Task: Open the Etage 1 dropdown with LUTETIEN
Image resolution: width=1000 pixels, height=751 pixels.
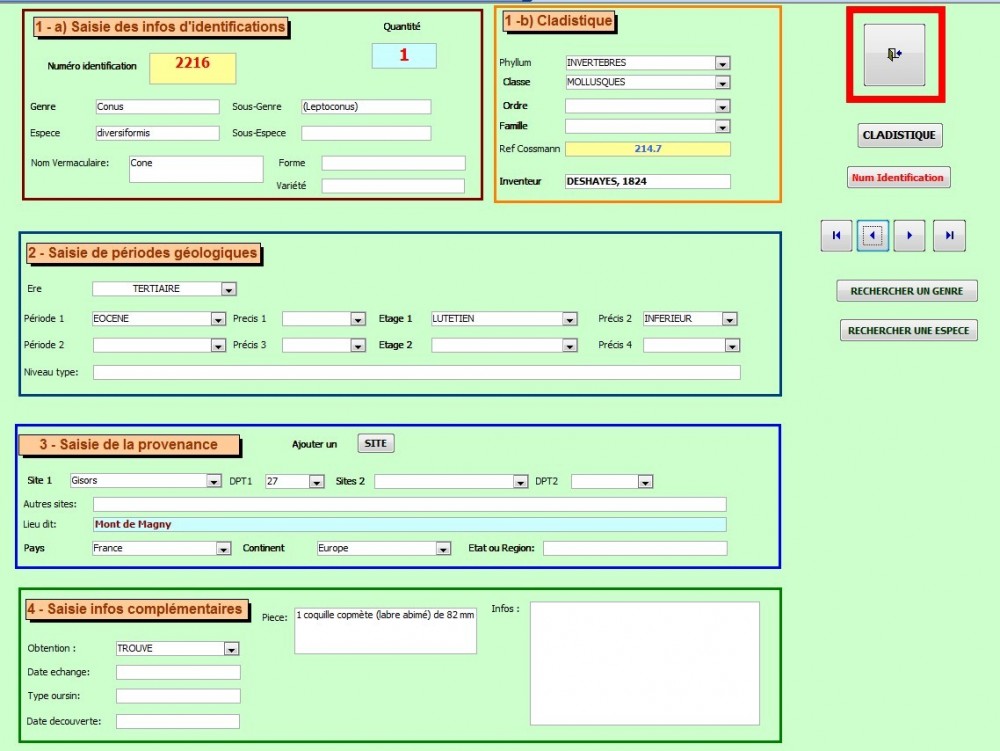Action: (x=569, y=319)
